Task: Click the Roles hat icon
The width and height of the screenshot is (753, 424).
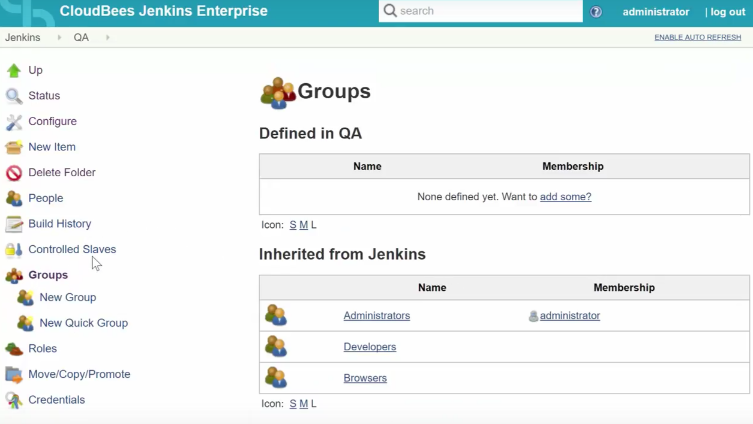Action: pos(13,349)
